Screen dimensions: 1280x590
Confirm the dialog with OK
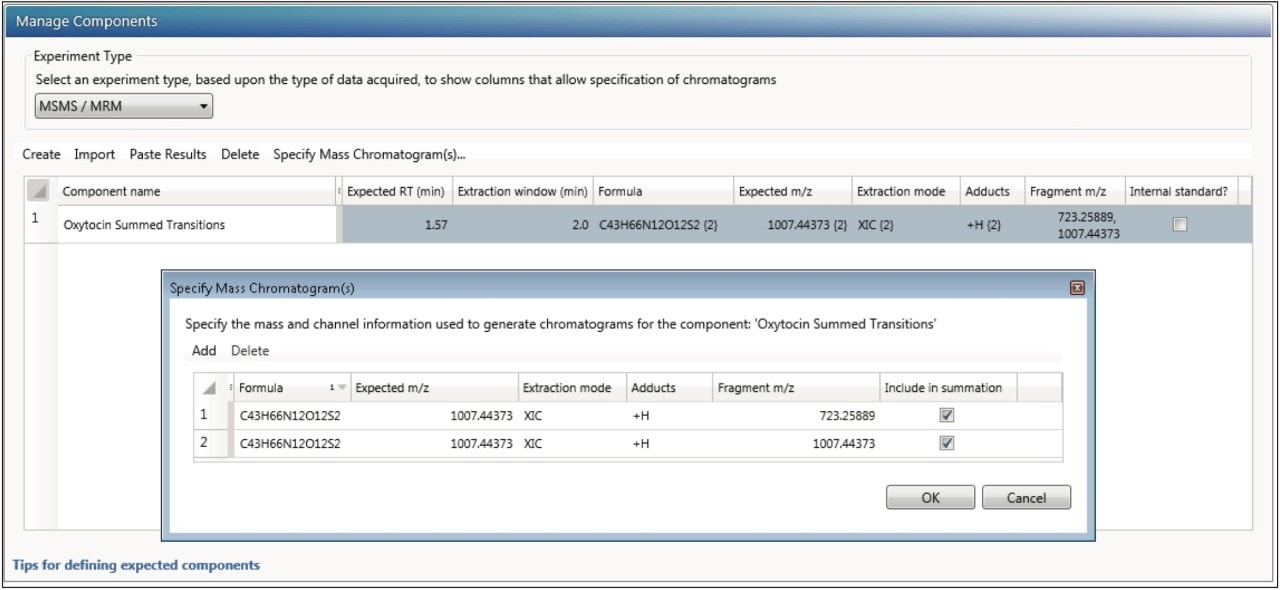[x=929, y=497]
